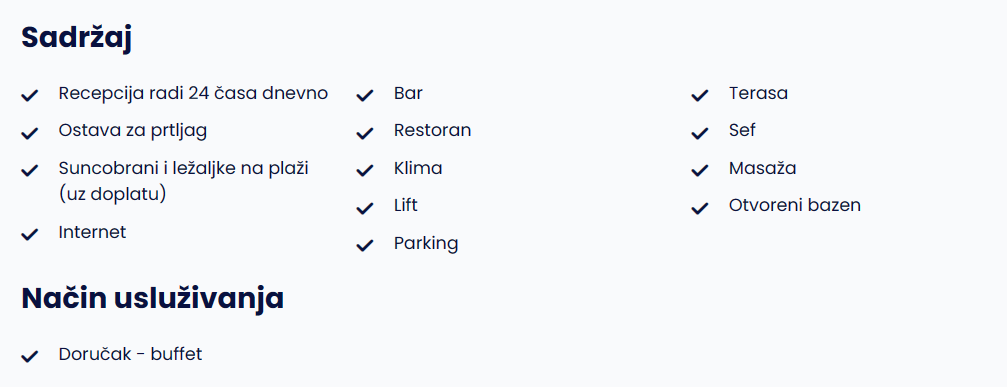Click the checkmark beside Sef
The height and width of the screenshot is (387, 1007).
(700, 133)
